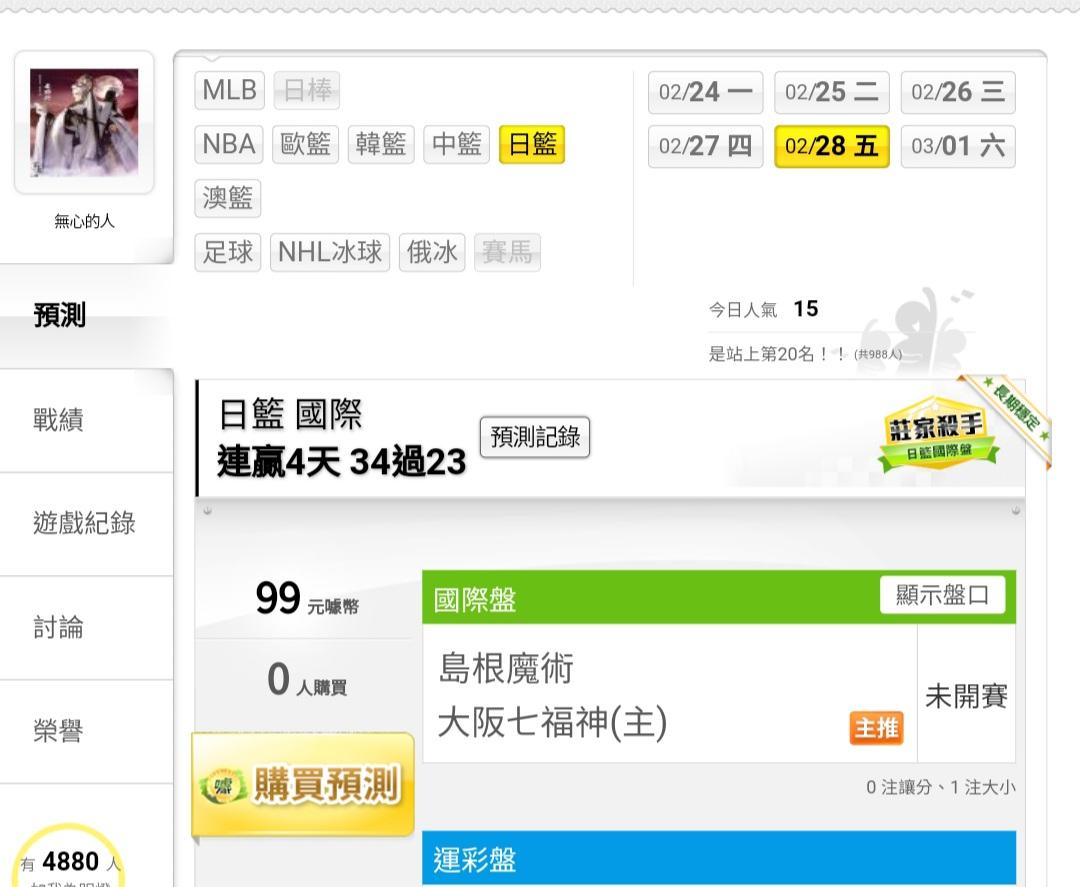Click the 預測記錄 button
1080x887 pixels.
[534, 437]
